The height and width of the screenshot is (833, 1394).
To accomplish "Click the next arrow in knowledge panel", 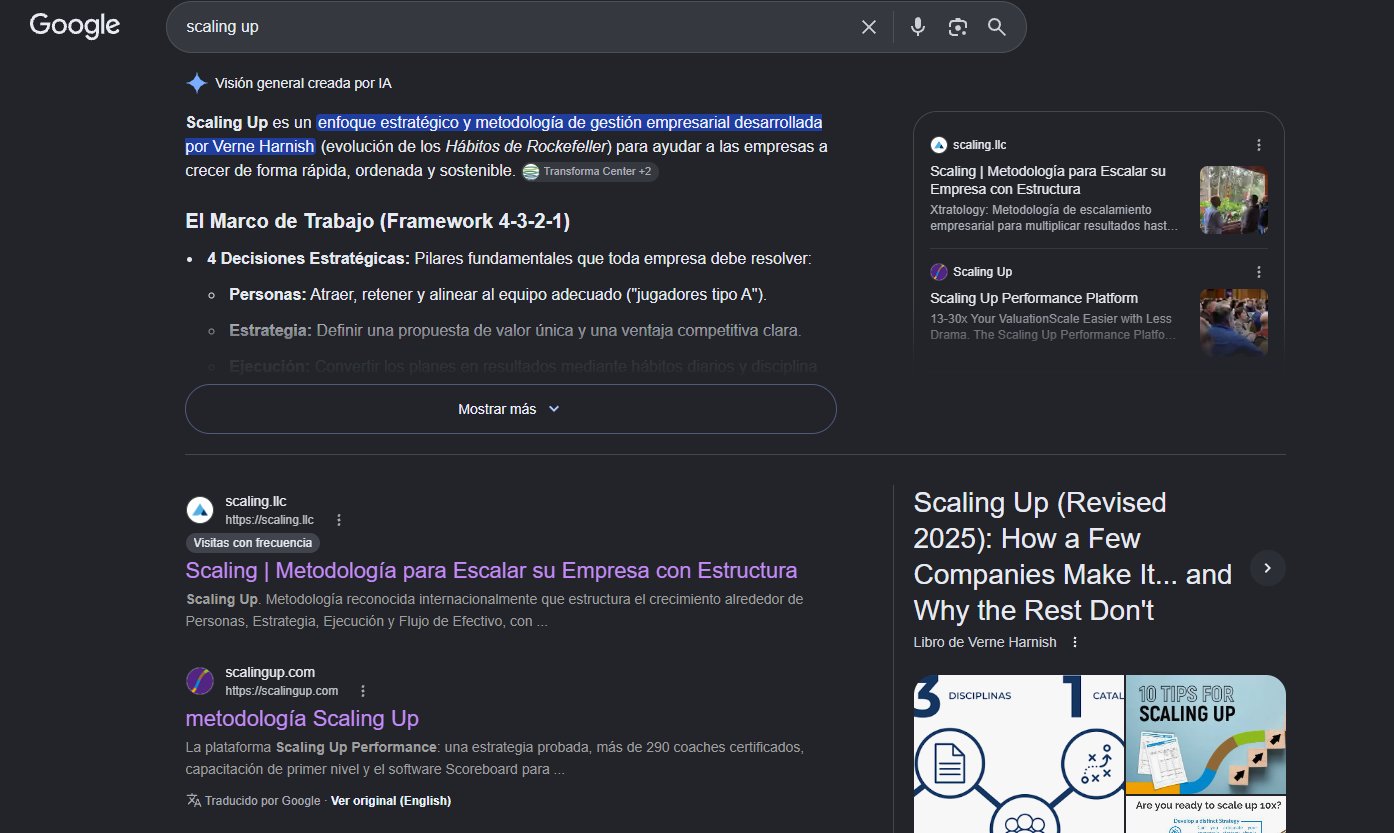I will [1268, 568].
